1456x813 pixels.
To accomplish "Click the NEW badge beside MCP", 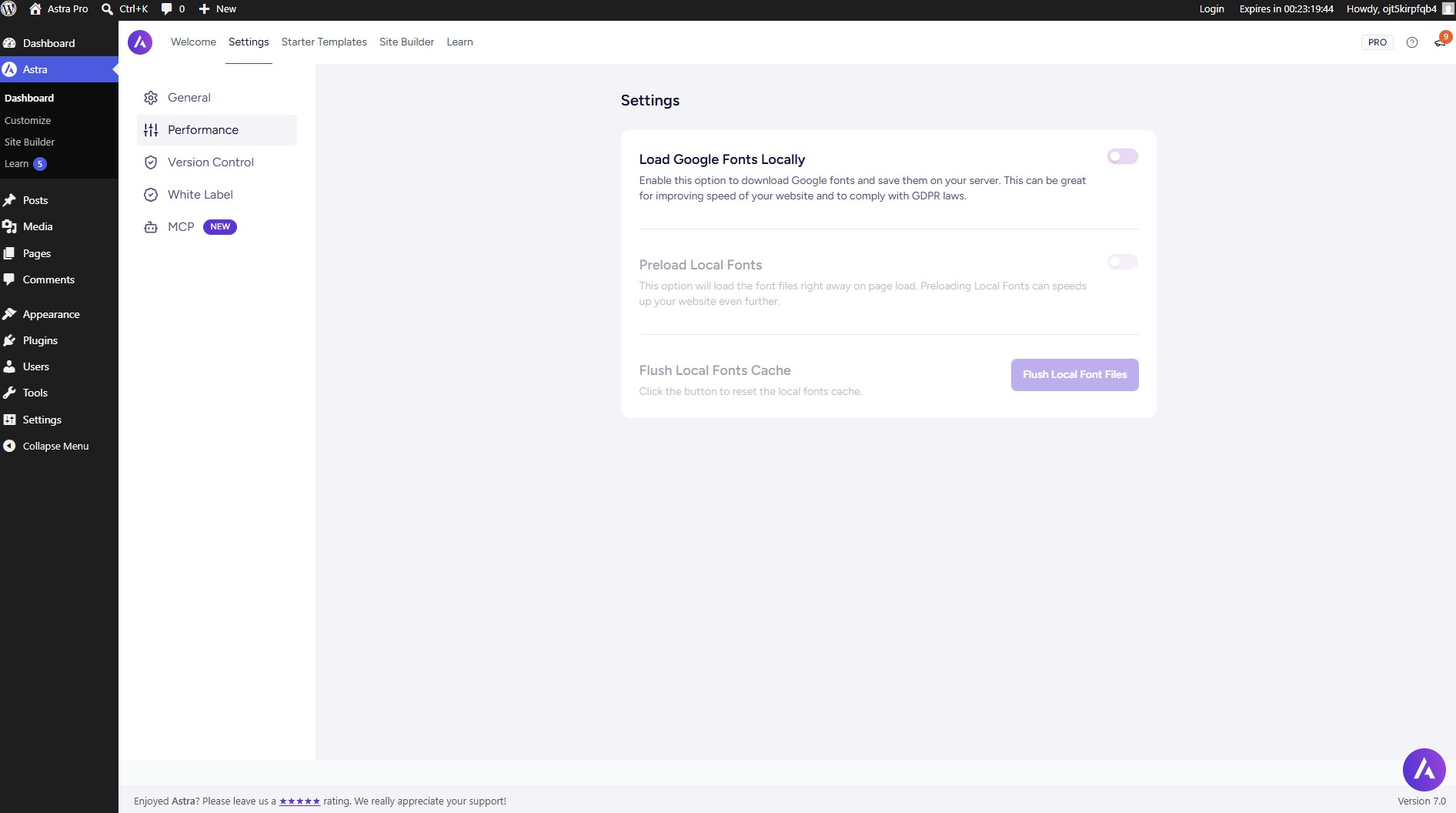I will [220, 227].
